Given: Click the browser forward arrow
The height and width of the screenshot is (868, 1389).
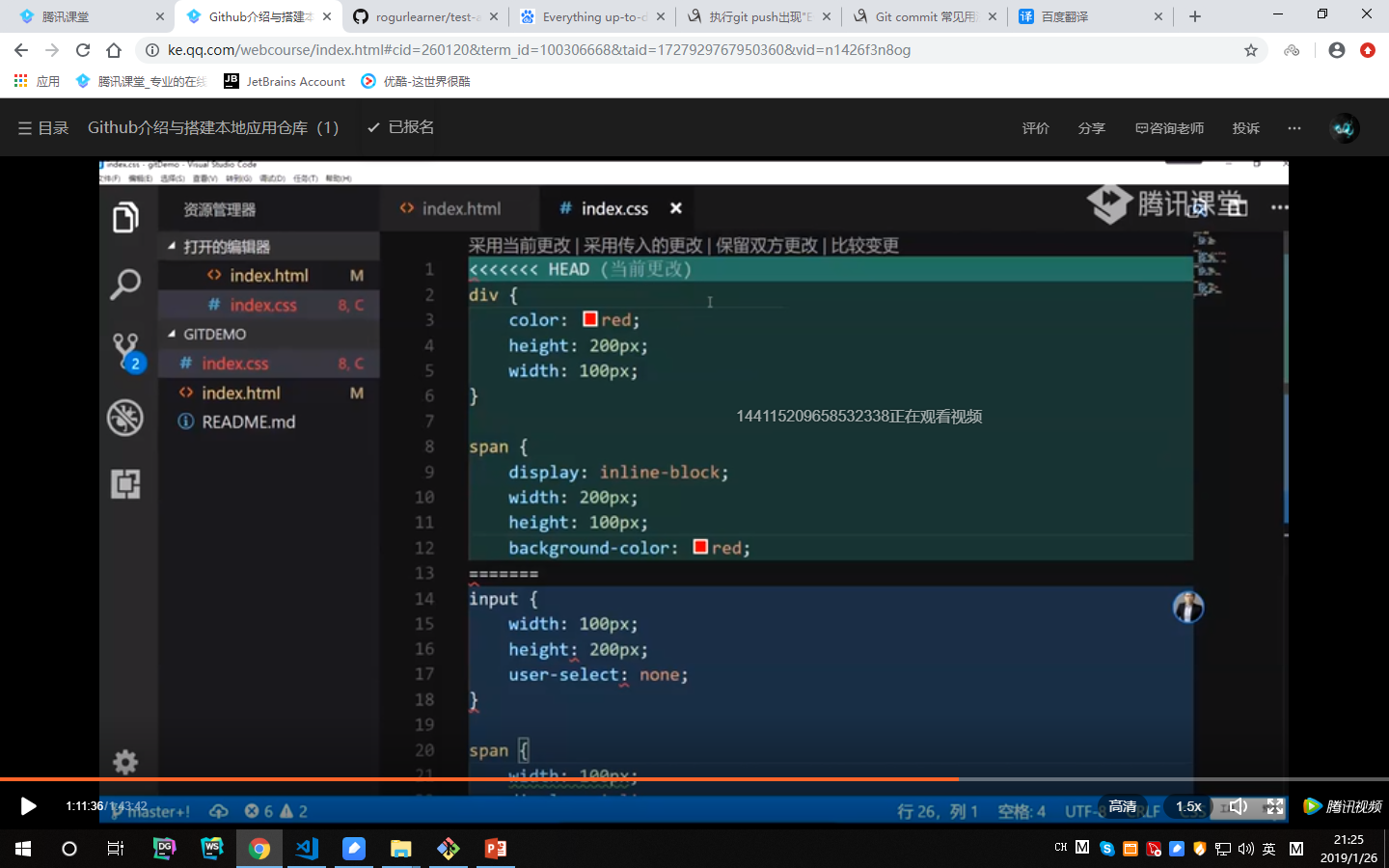Looking at the screenshot, I should click(x=52, y=50).
